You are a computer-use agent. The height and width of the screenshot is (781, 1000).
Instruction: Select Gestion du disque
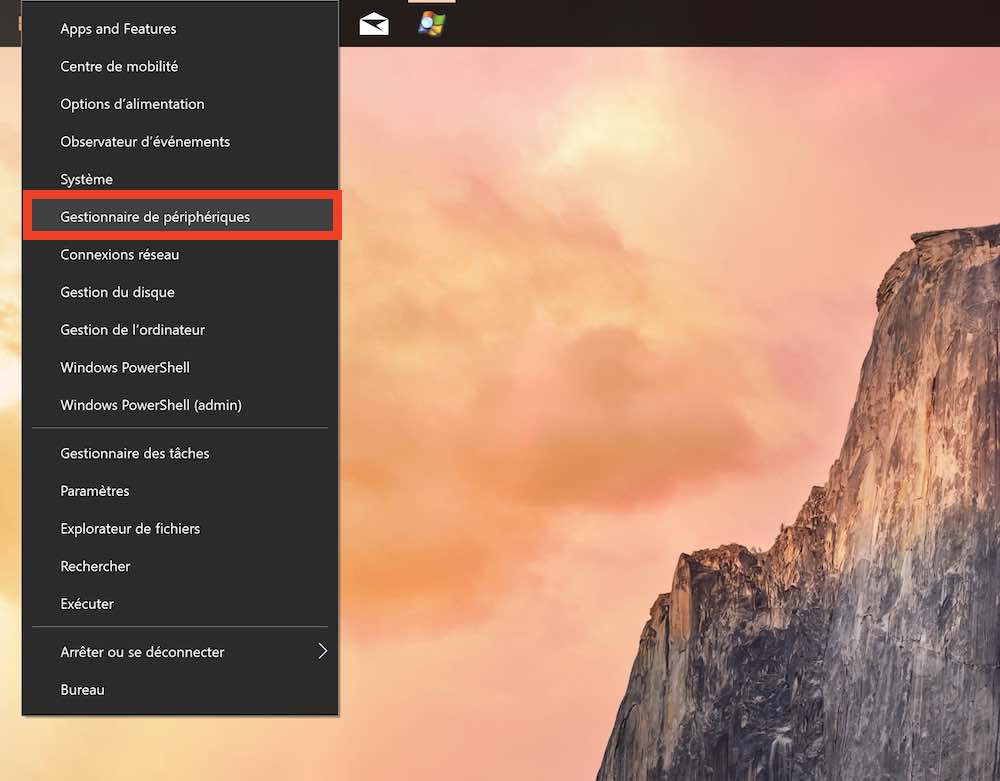pos(180,292)
